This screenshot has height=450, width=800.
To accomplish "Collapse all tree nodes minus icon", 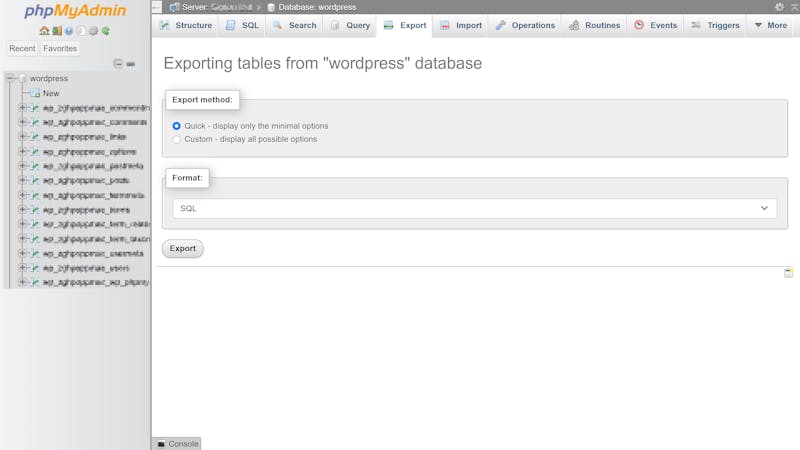I will pos(118,64).
